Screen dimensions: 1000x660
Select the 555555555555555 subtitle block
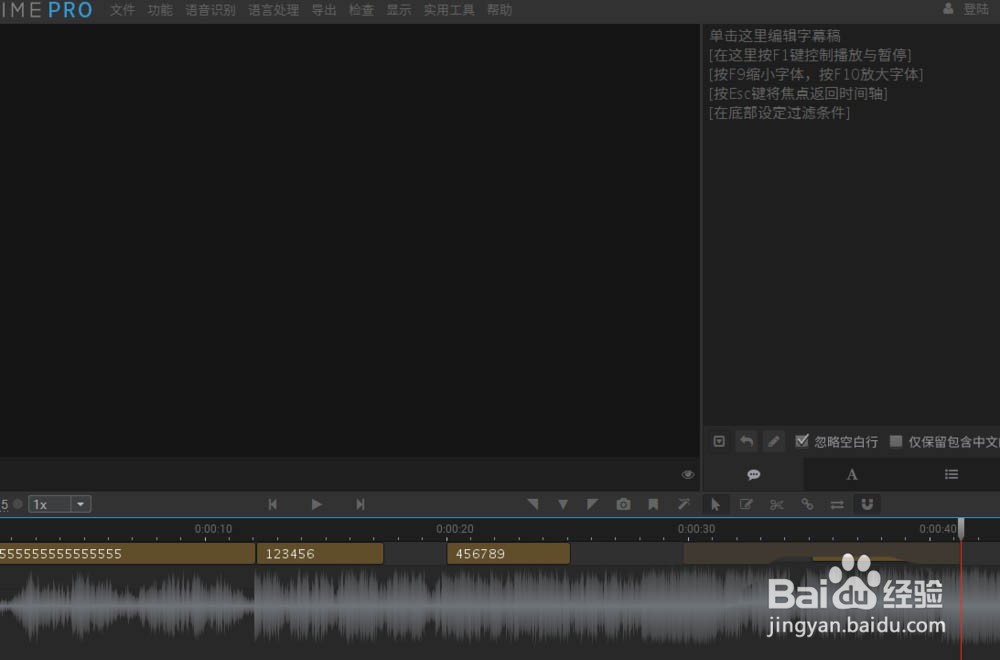pos(127,554)
